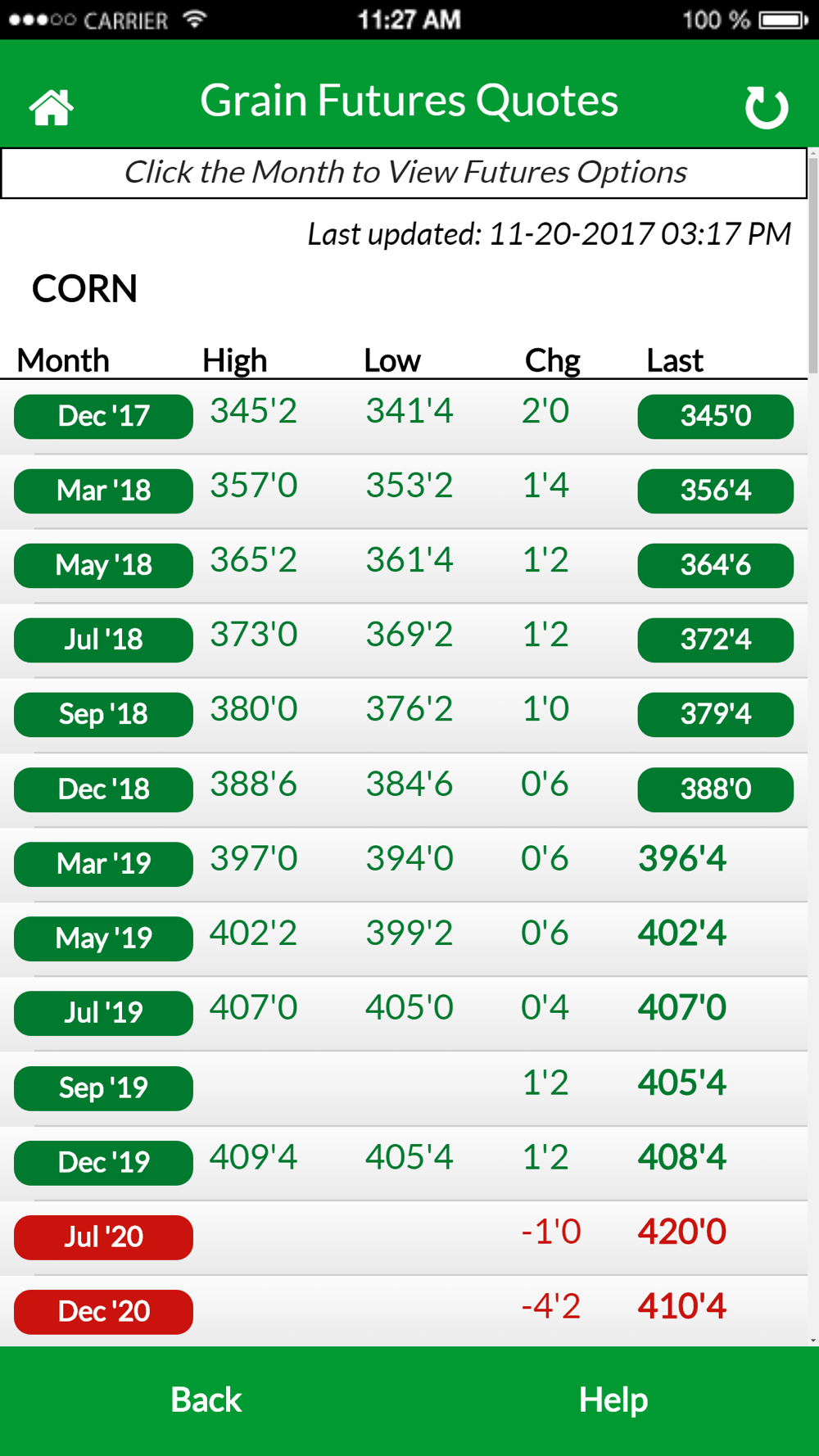Select the red Jul '20 button
Image resolution: width=819 pixels, height=1456 pixels.
tap(103, 1237)
